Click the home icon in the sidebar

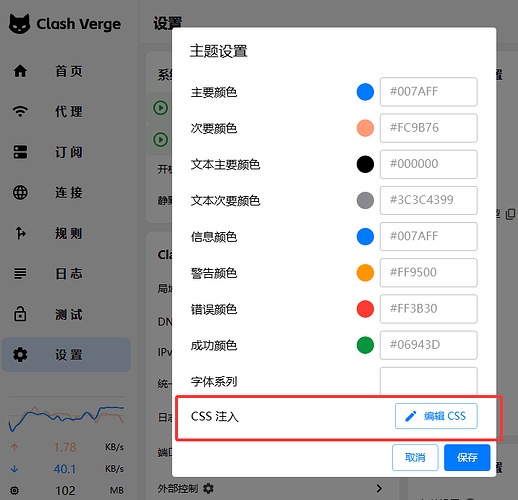pos(20,71)
